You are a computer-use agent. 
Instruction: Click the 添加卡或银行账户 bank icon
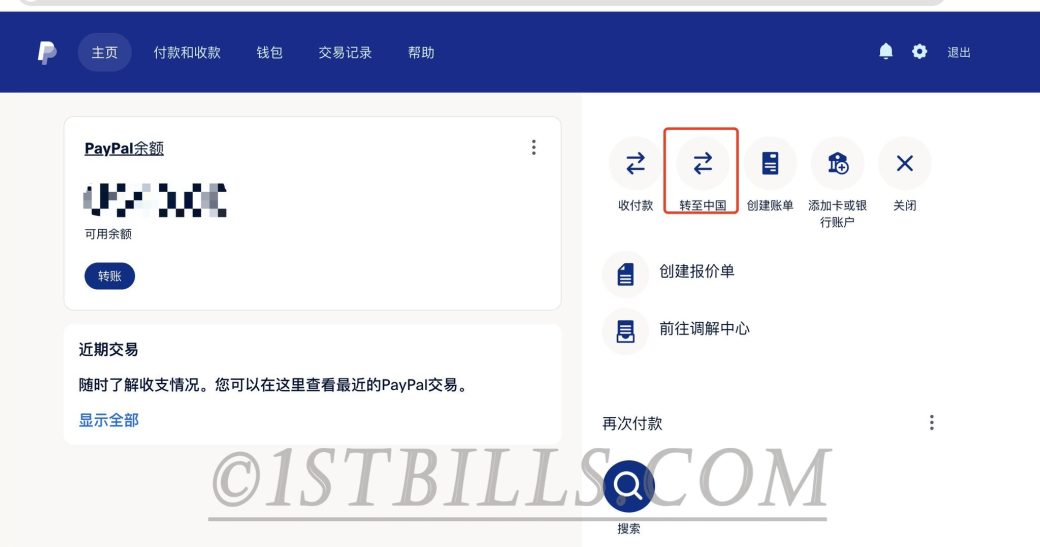[838, 163]
